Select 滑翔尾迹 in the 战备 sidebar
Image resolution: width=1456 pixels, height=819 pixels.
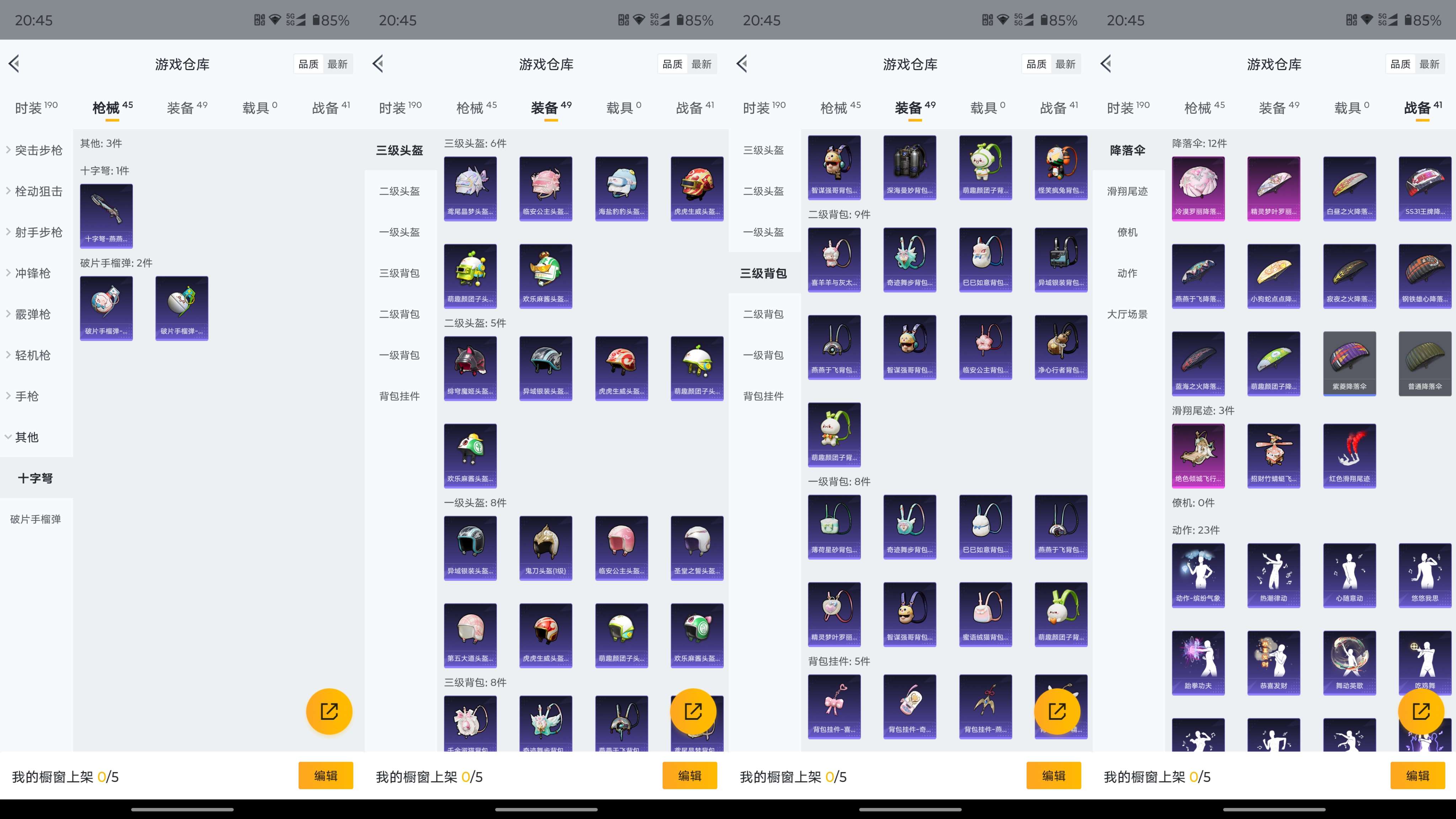pos(1128,191)
